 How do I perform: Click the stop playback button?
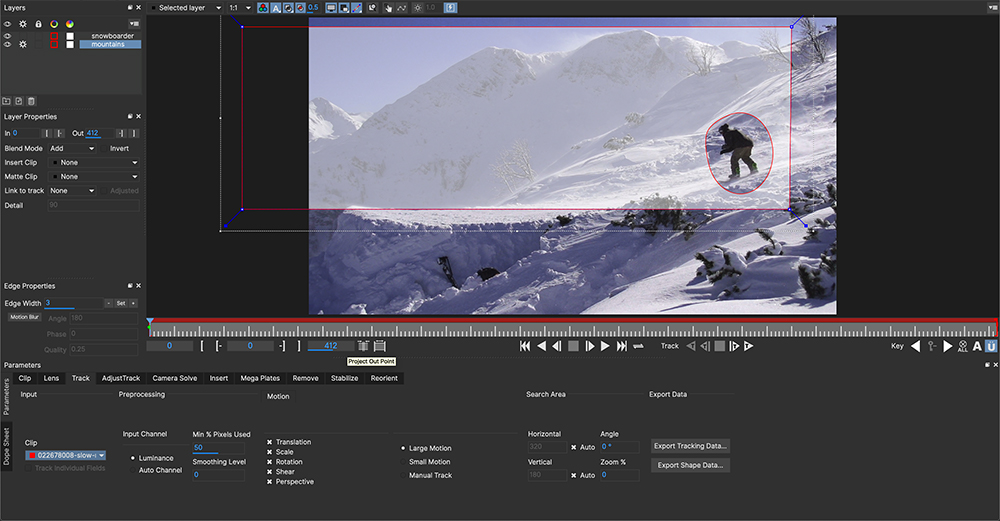[573, 346]
